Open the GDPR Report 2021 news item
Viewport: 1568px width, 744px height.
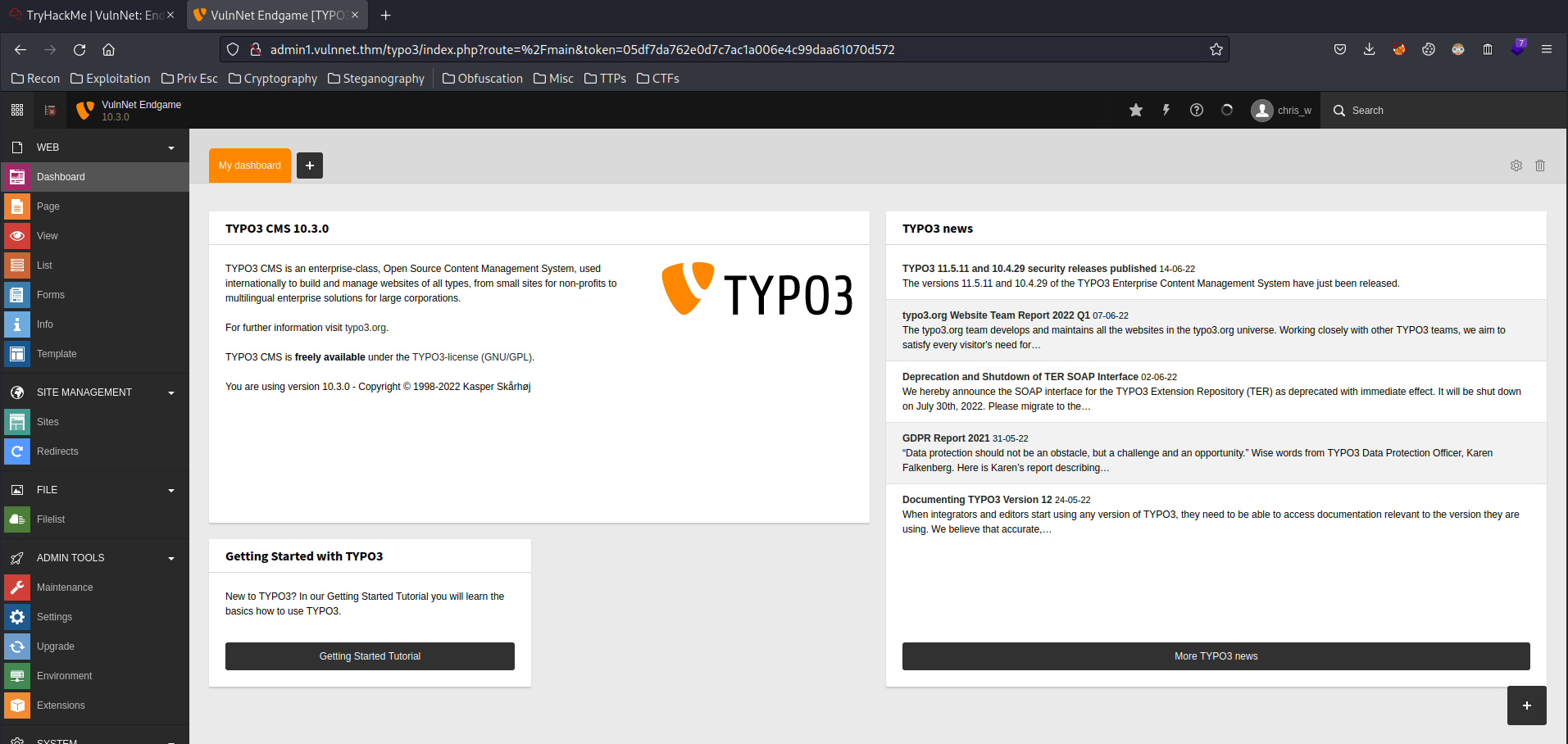point(946,438)
